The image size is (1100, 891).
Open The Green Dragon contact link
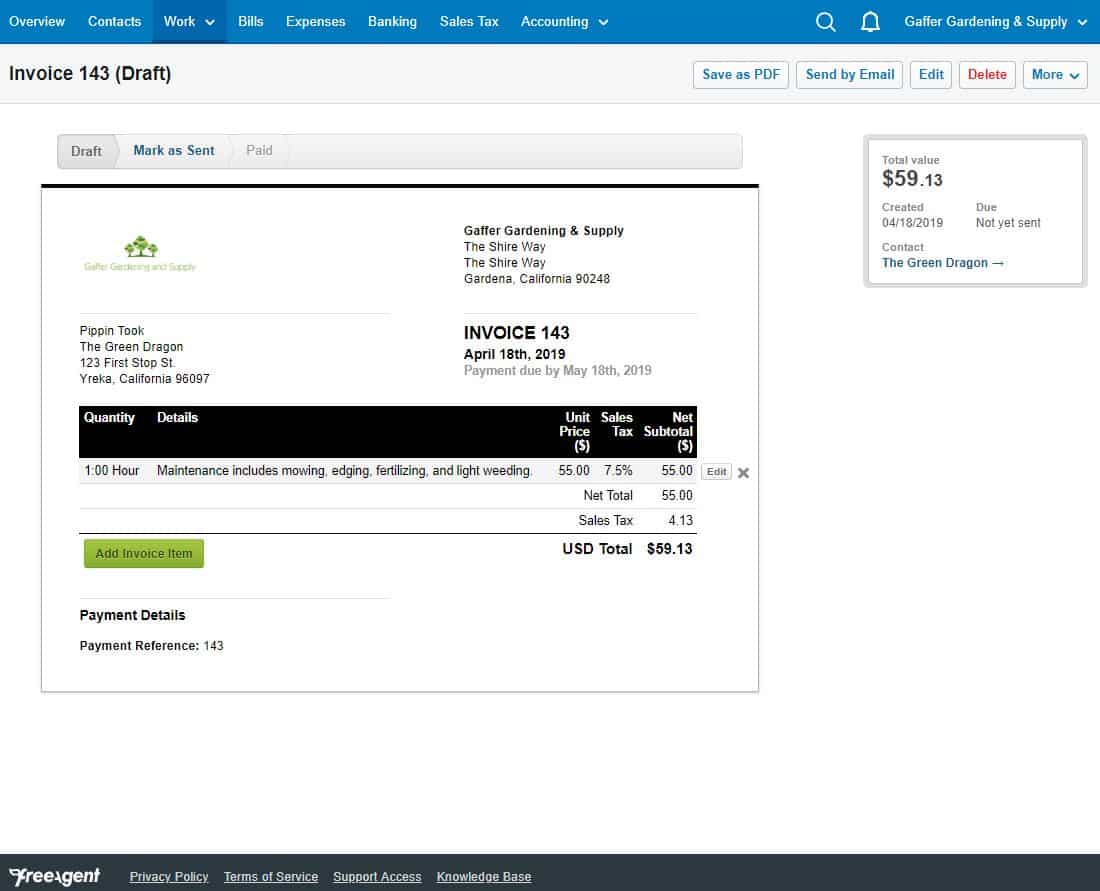point(942,263)
